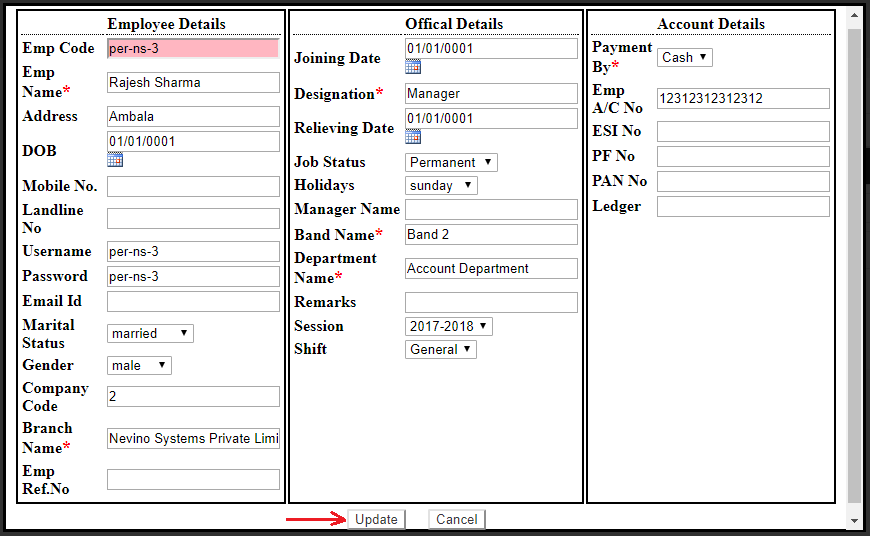Click the Department Name input field
870x536 pixels.
[491, 269]
